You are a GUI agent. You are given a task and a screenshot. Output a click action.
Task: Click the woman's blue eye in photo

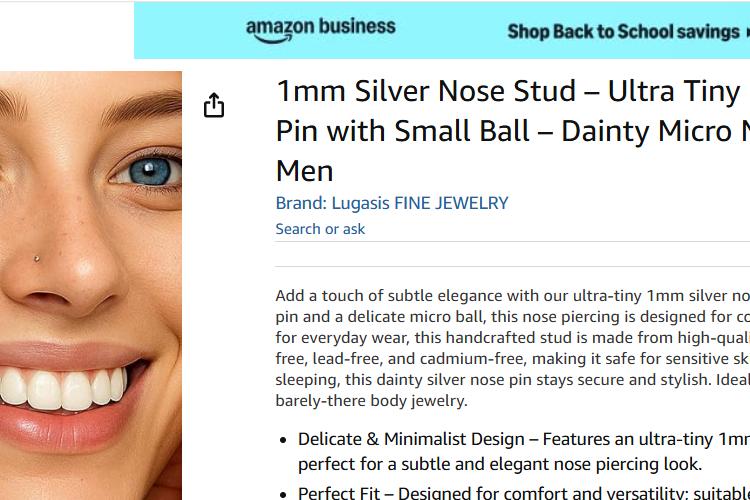[150, 171]
